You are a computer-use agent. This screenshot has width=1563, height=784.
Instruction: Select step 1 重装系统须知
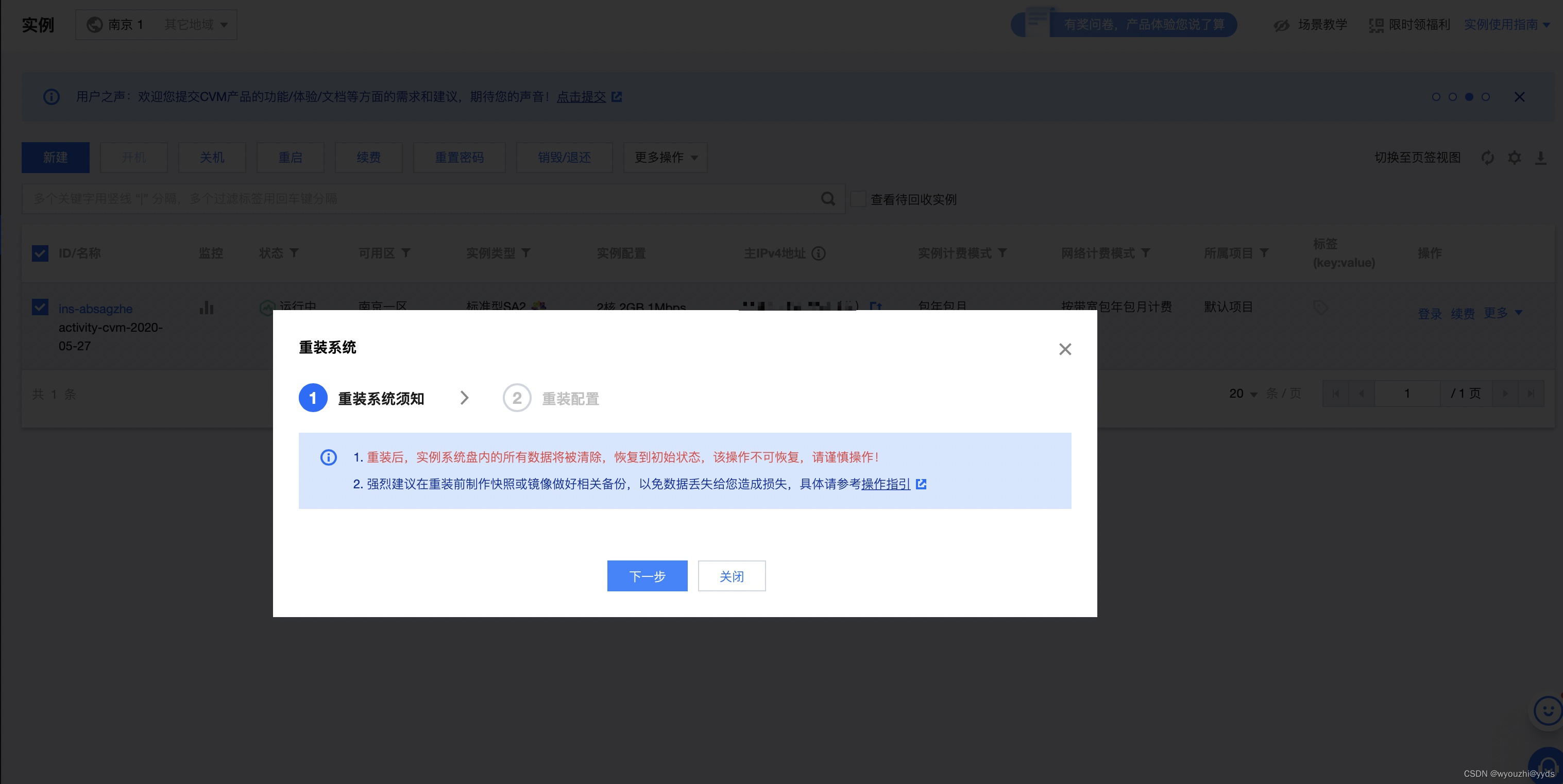click(362, 398)
